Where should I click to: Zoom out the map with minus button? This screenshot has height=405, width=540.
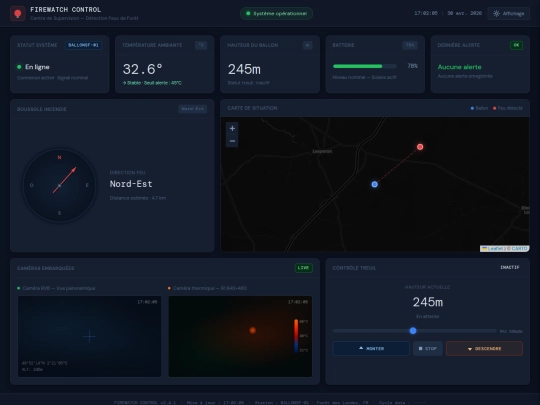pos(232,141)
